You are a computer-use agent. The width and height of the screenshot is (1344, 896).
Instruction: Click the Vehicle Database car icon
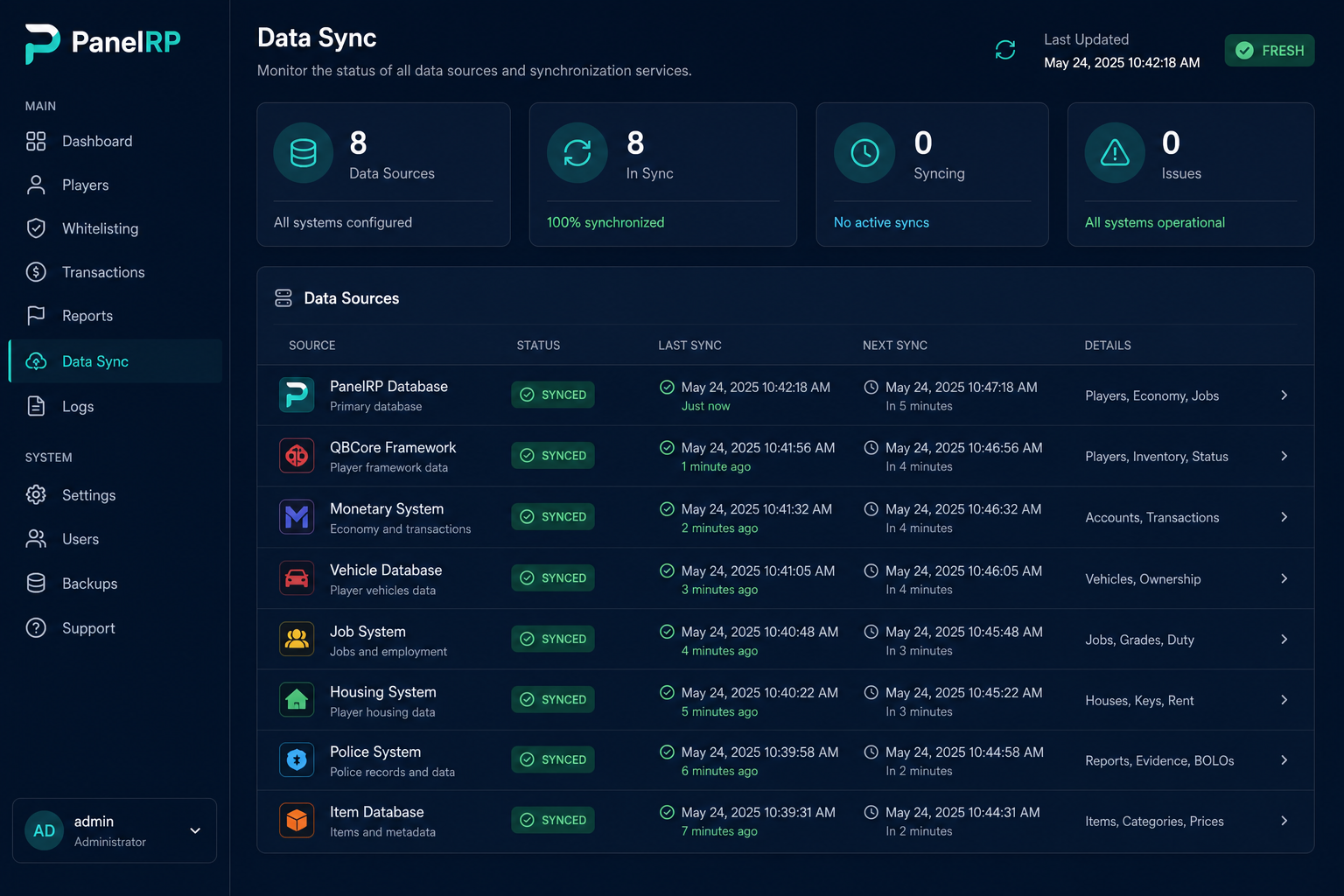pos(297,578)
